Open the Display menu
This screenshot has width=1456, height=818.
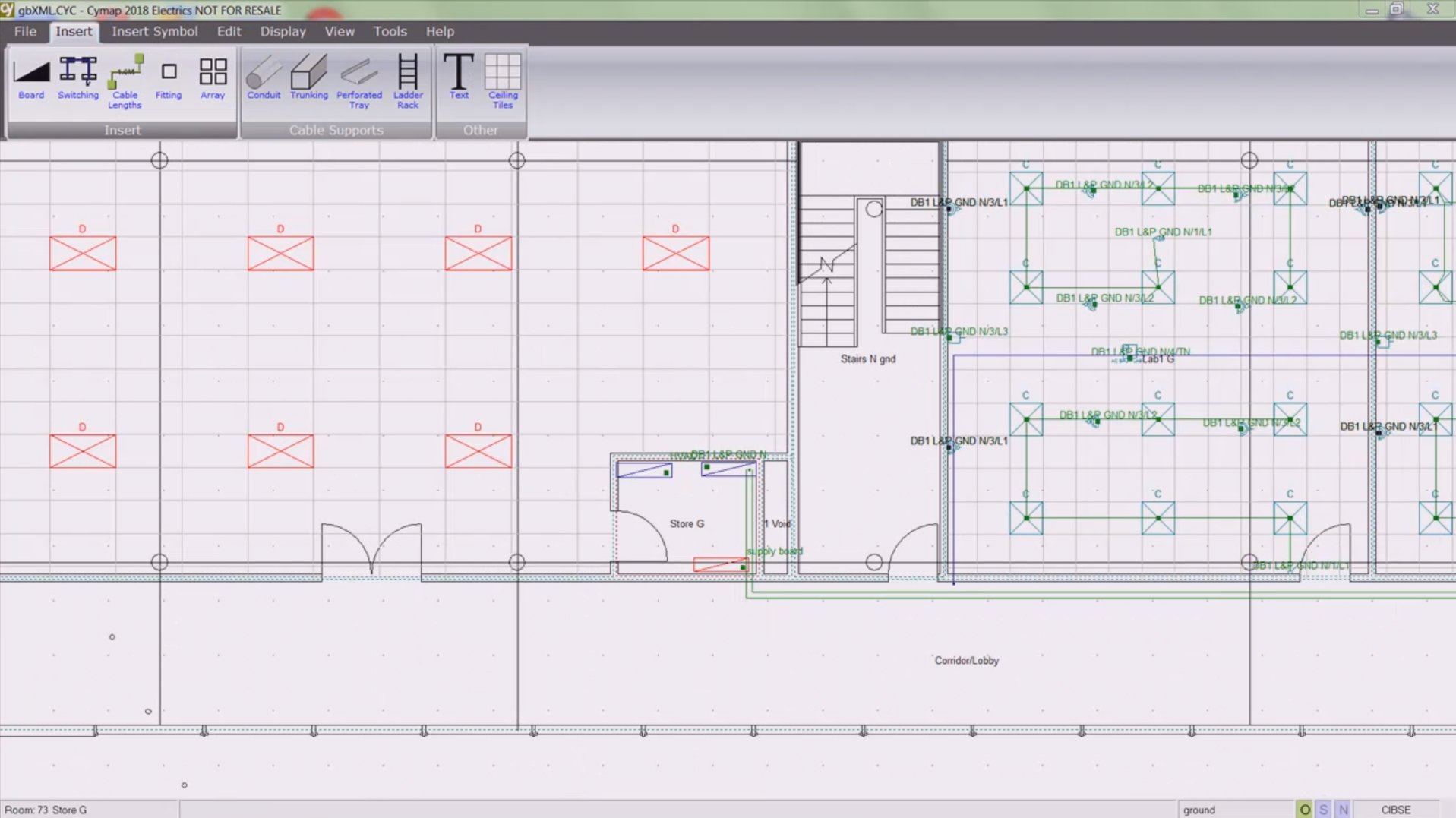pos(283,31)
